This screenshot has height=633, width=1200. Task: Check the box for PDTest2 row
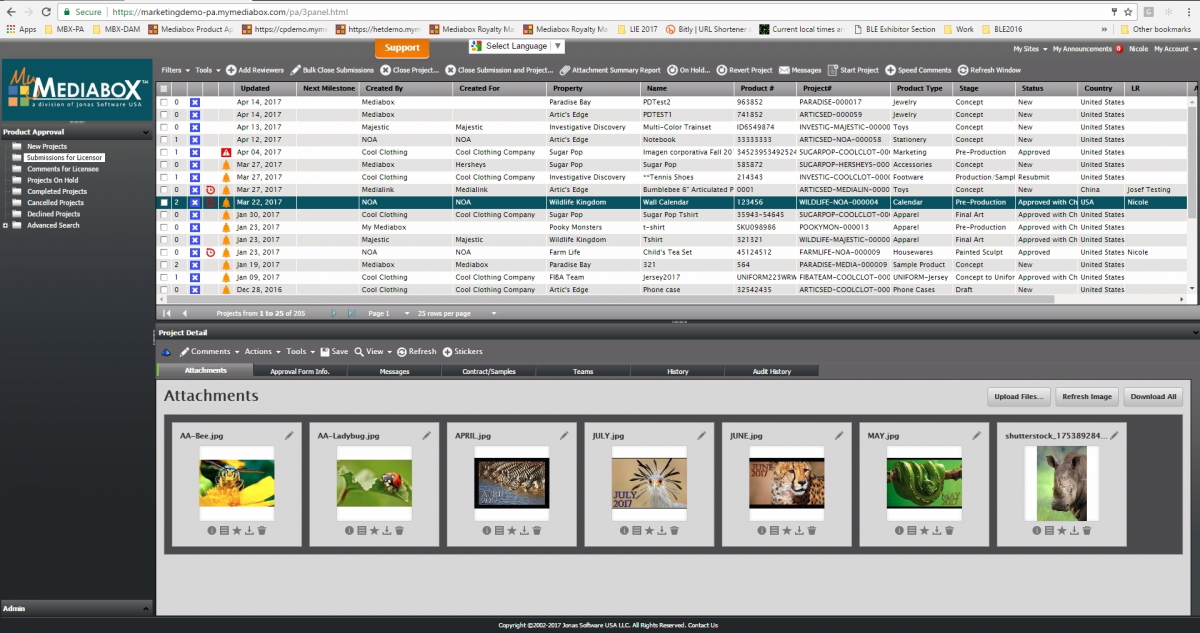pyautogui.click(x=164, y=102)
